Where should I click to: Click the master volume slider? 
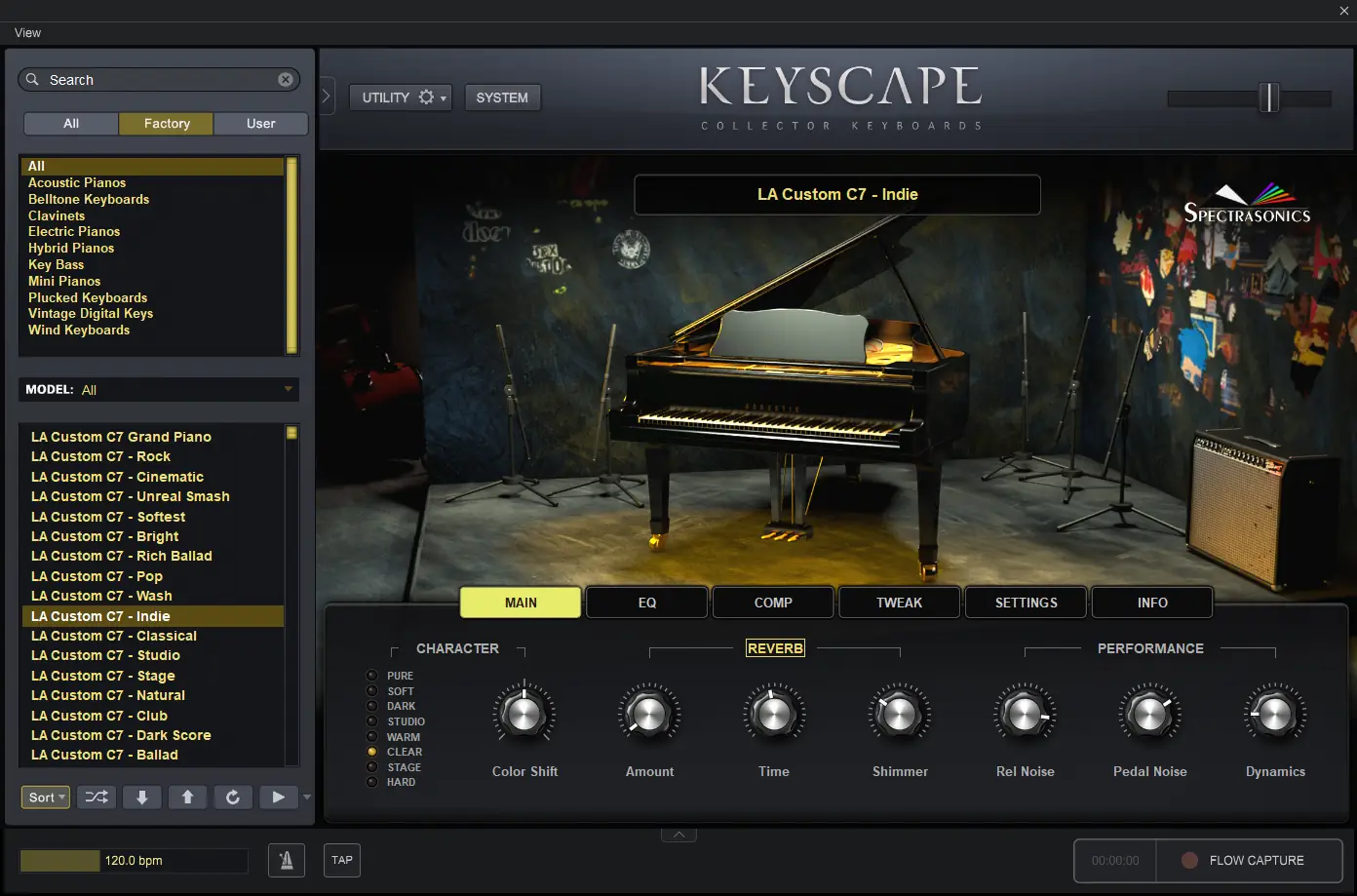1250,97
